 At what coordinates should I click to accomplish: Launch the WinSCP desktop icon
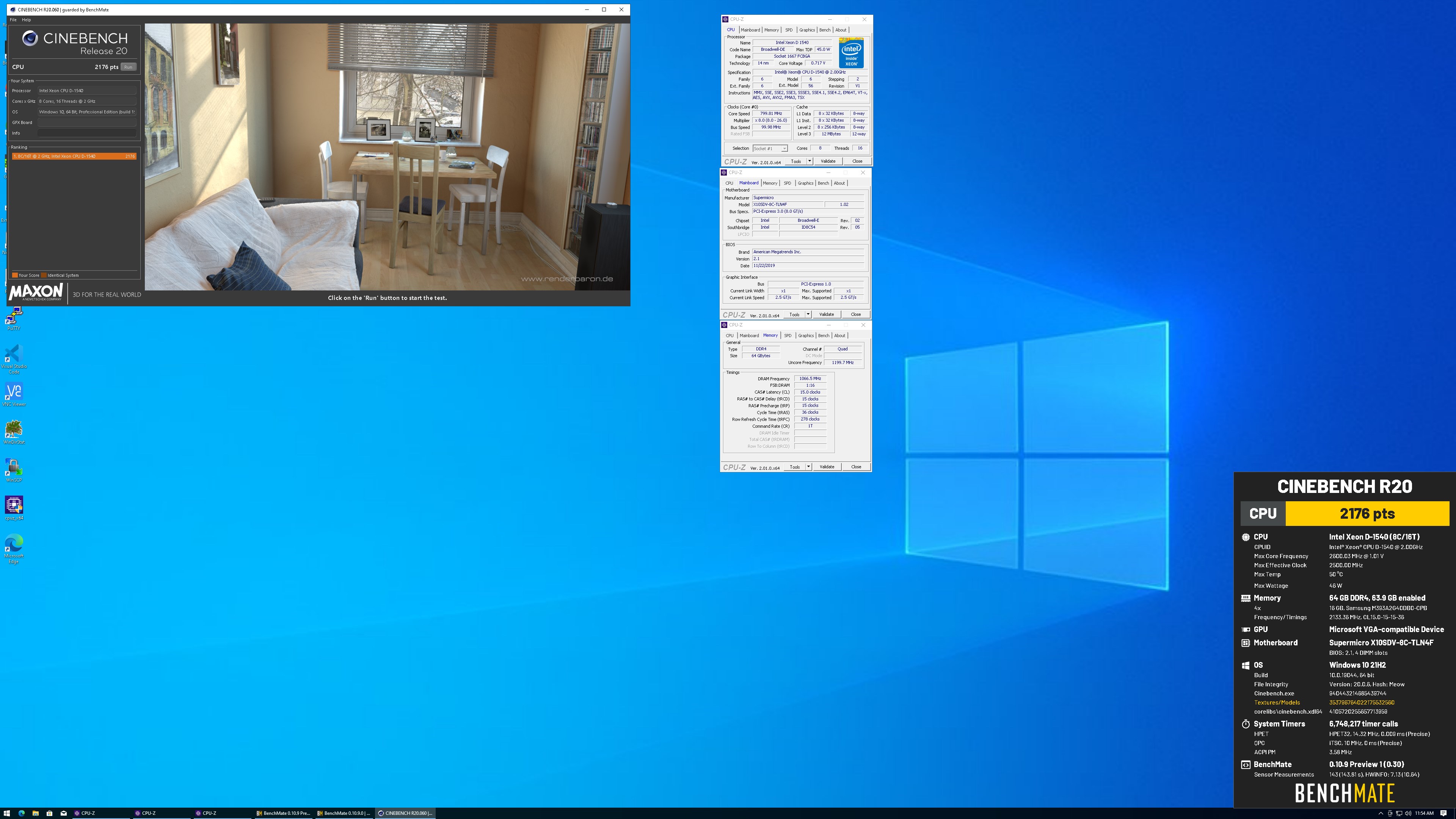[x=14, y=470]
